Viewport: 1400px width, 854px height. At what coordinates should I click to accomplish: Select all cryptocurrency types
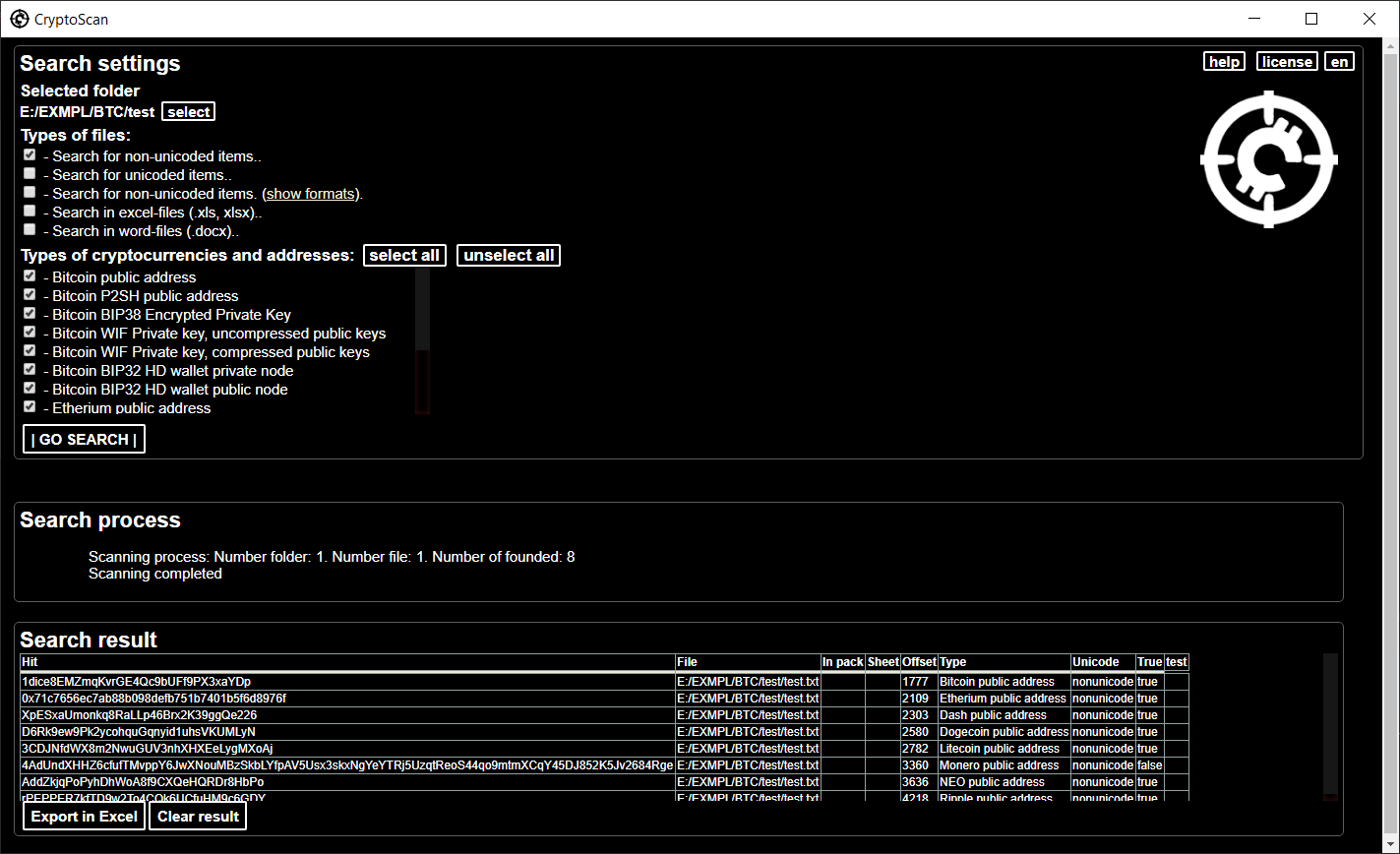tap(404, 255)
